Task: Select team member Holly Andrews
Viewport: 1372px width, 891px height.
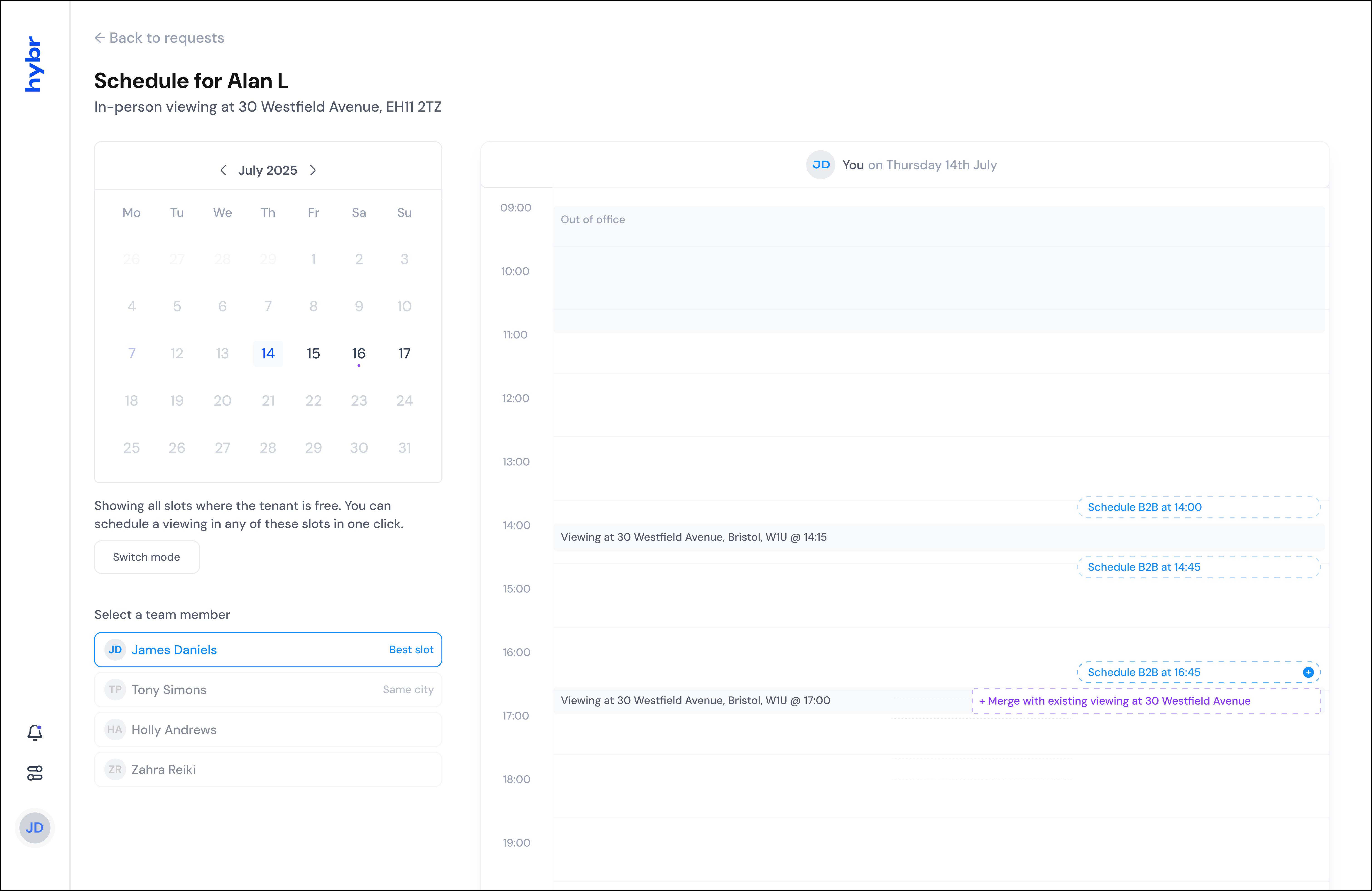Action: click(268, 730)
